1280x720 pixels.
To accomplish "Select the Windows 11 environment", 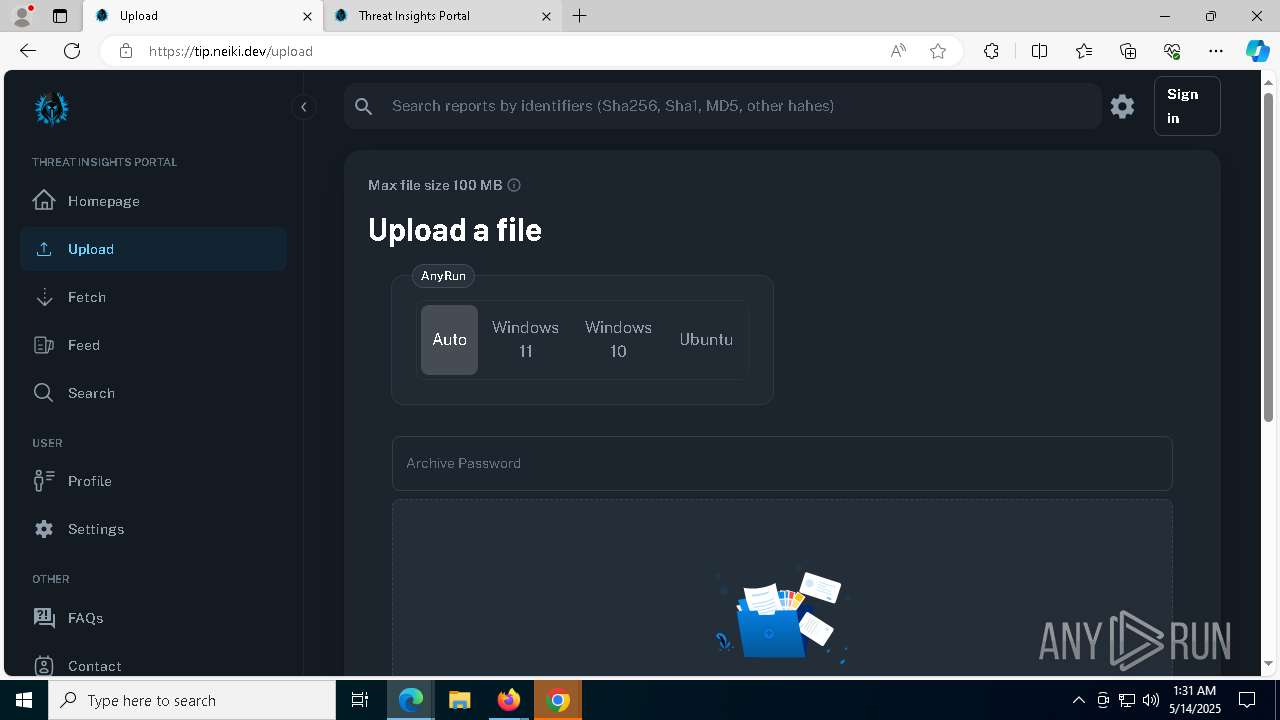I will pyautogui.click(x=525, y=340).
